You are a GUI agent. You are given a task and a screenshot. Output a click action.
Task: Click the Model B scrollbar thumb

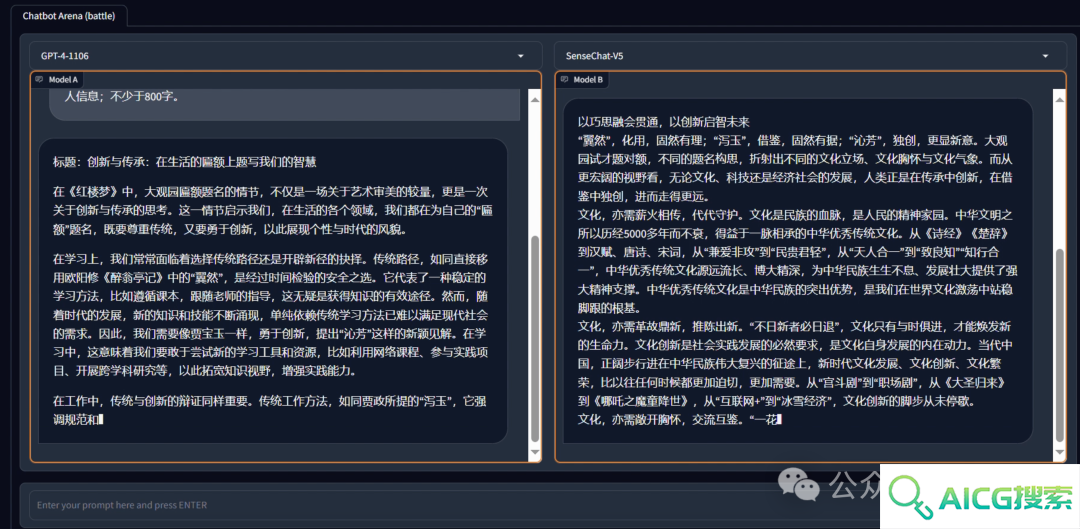pos(1060,344)
